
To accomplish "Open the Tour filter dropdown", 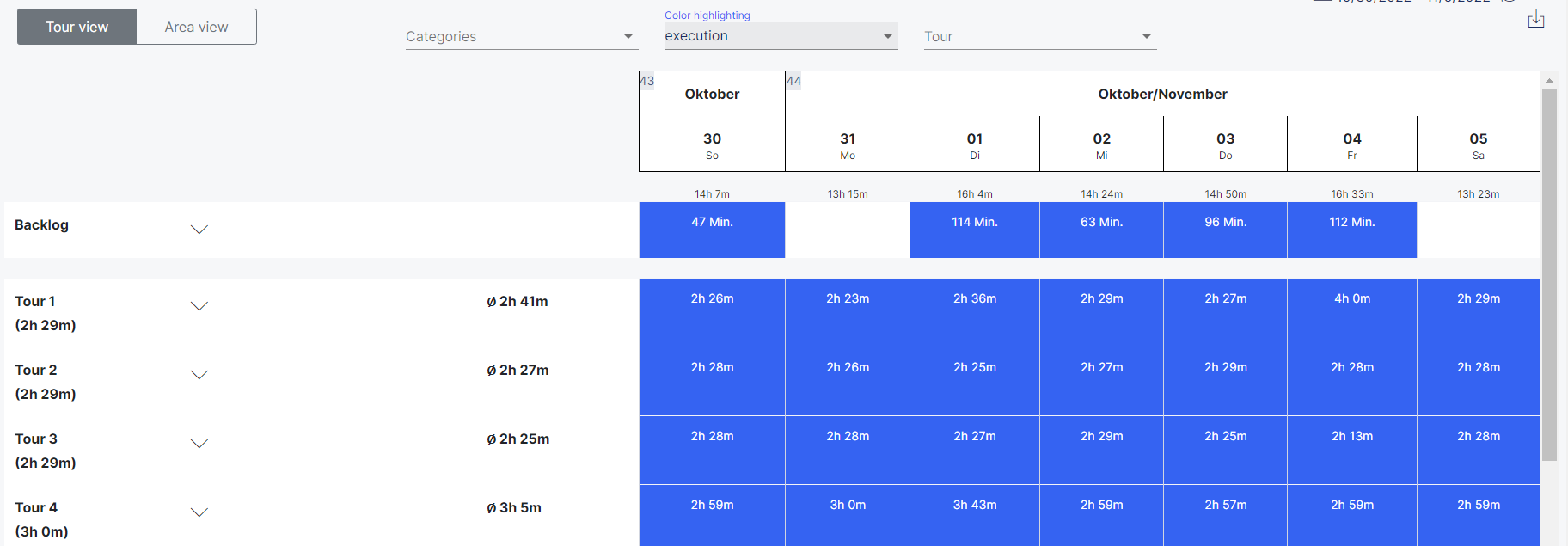I will [x=1040, y=36].
